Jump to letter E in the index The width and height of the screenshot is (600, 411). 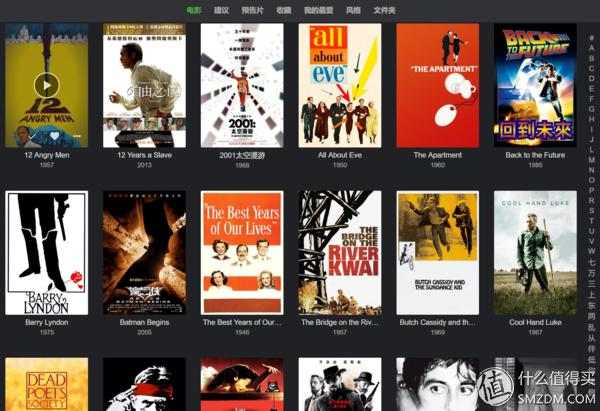point(592,89)
